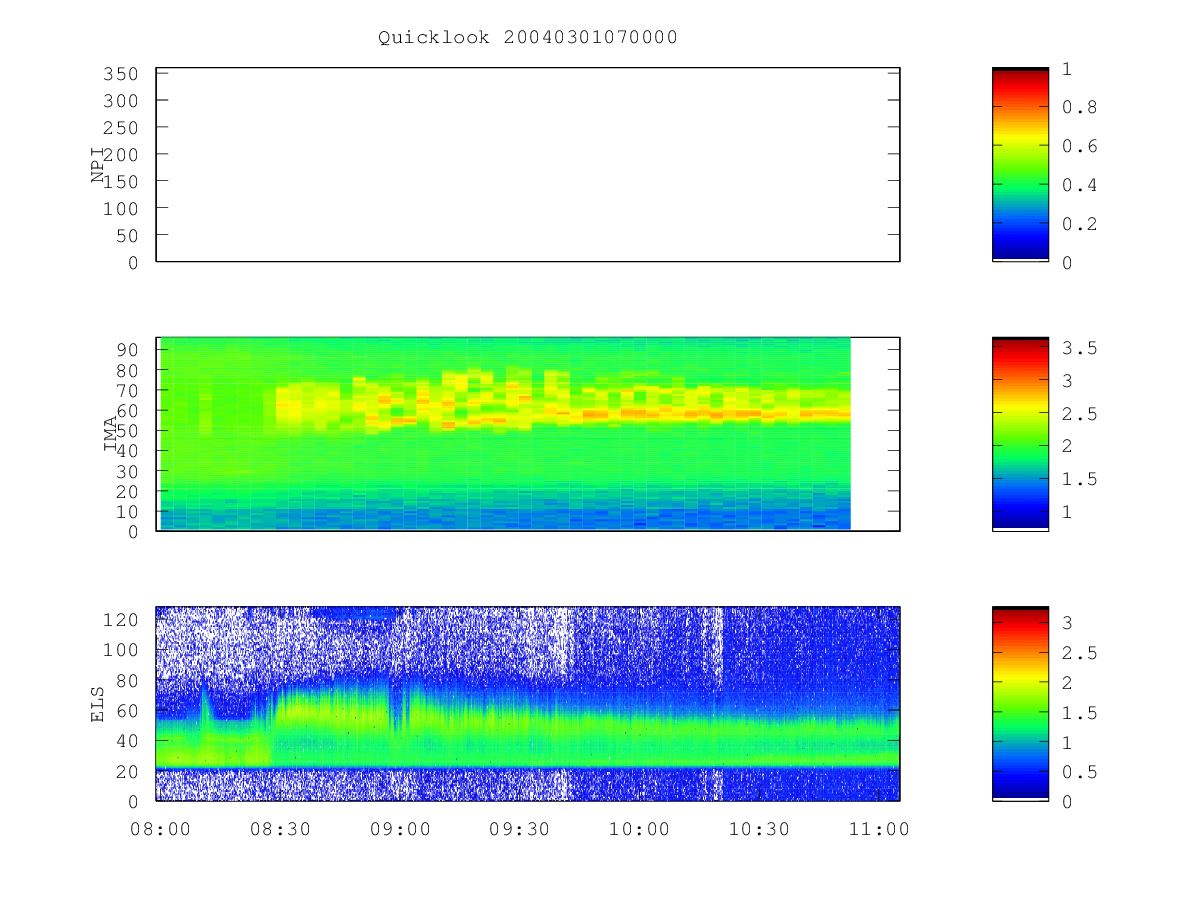1200x900 pixels.
Task: Click the '0.4' label on the NPI colorbar
Action: 1079,185
